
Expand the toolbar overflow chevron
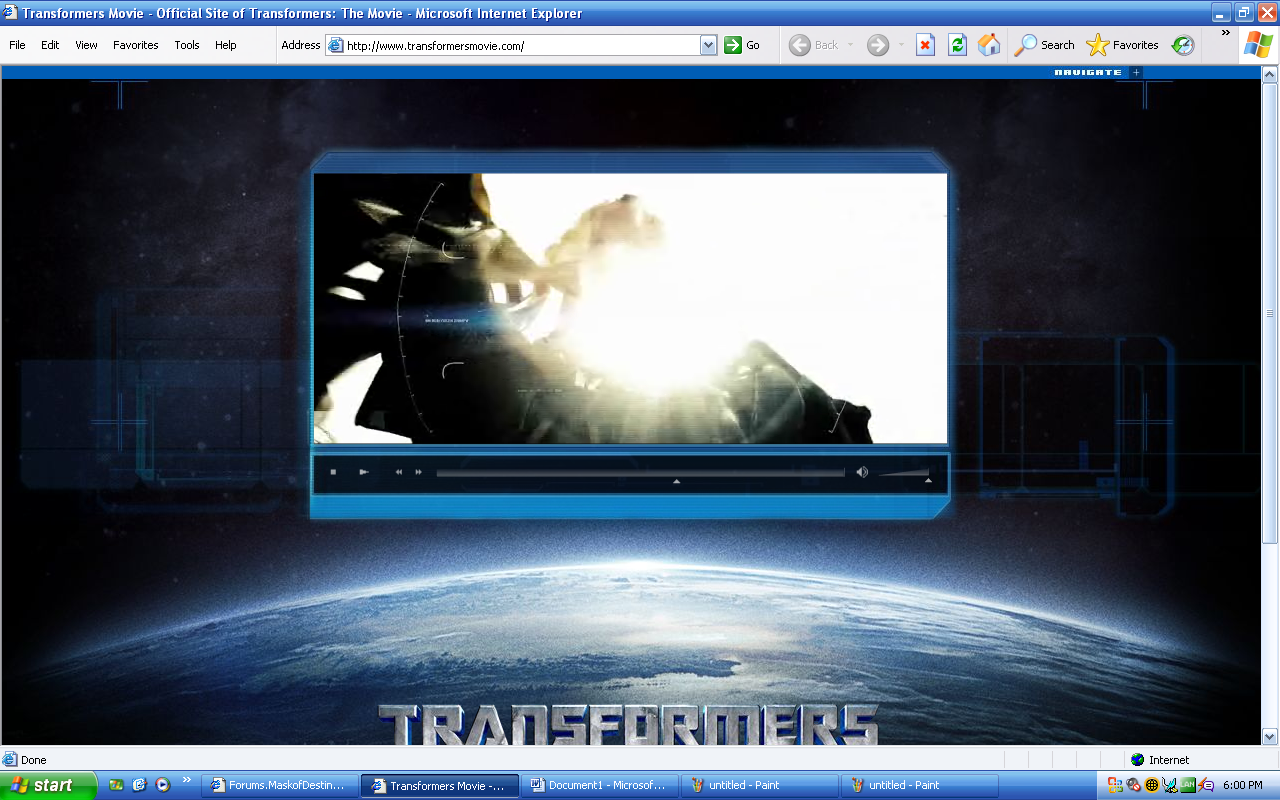coord(1225,33)
